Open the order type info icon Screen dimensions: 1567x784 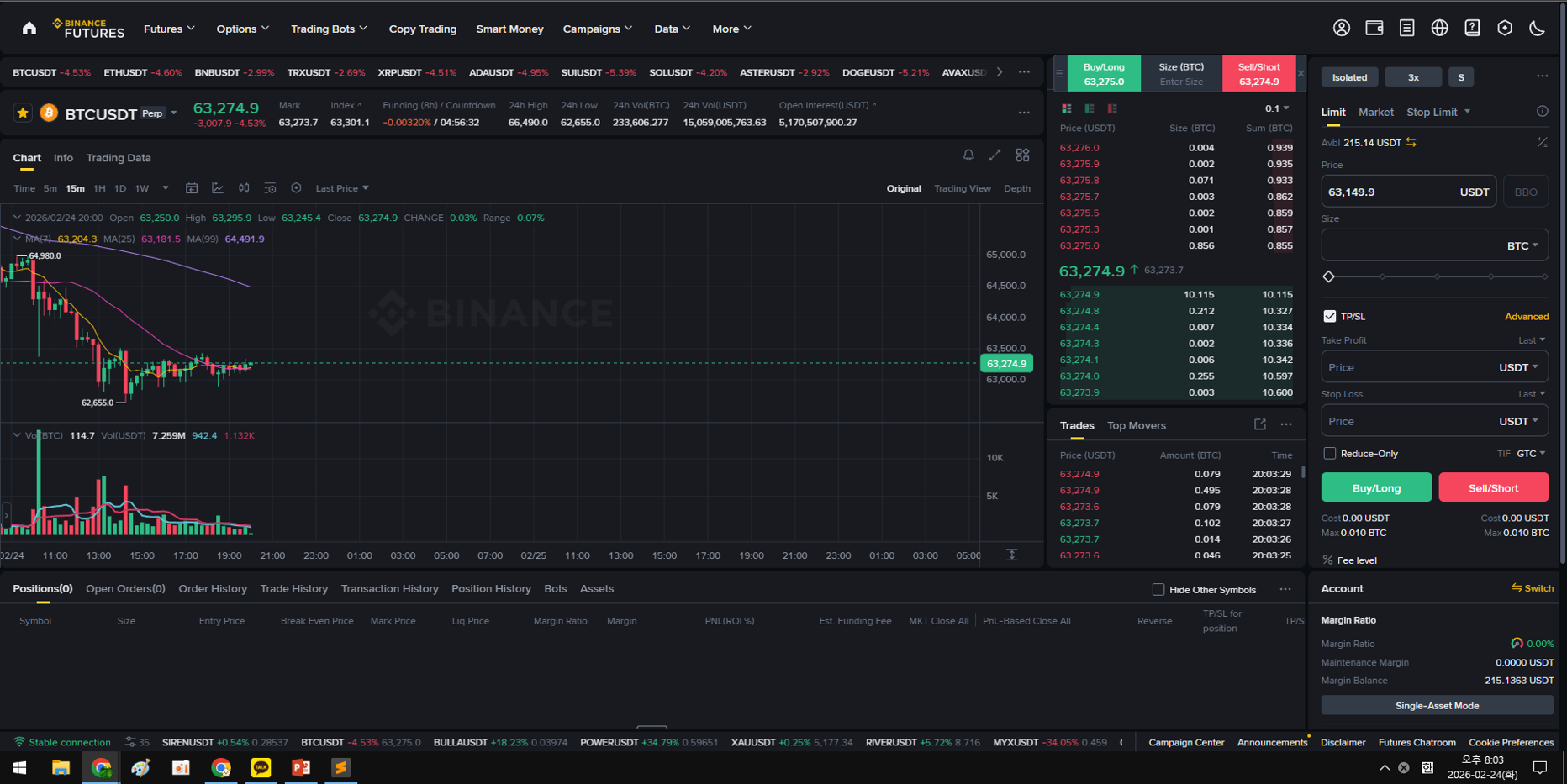pos(1542,111)
